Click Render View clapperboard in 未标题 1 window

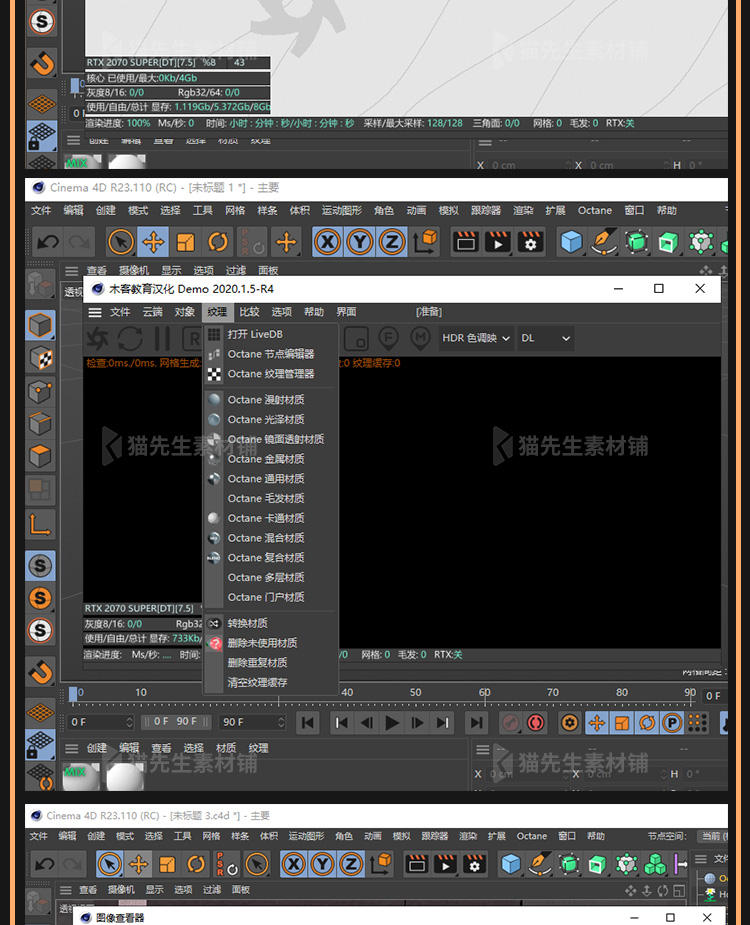coord(466,242)
